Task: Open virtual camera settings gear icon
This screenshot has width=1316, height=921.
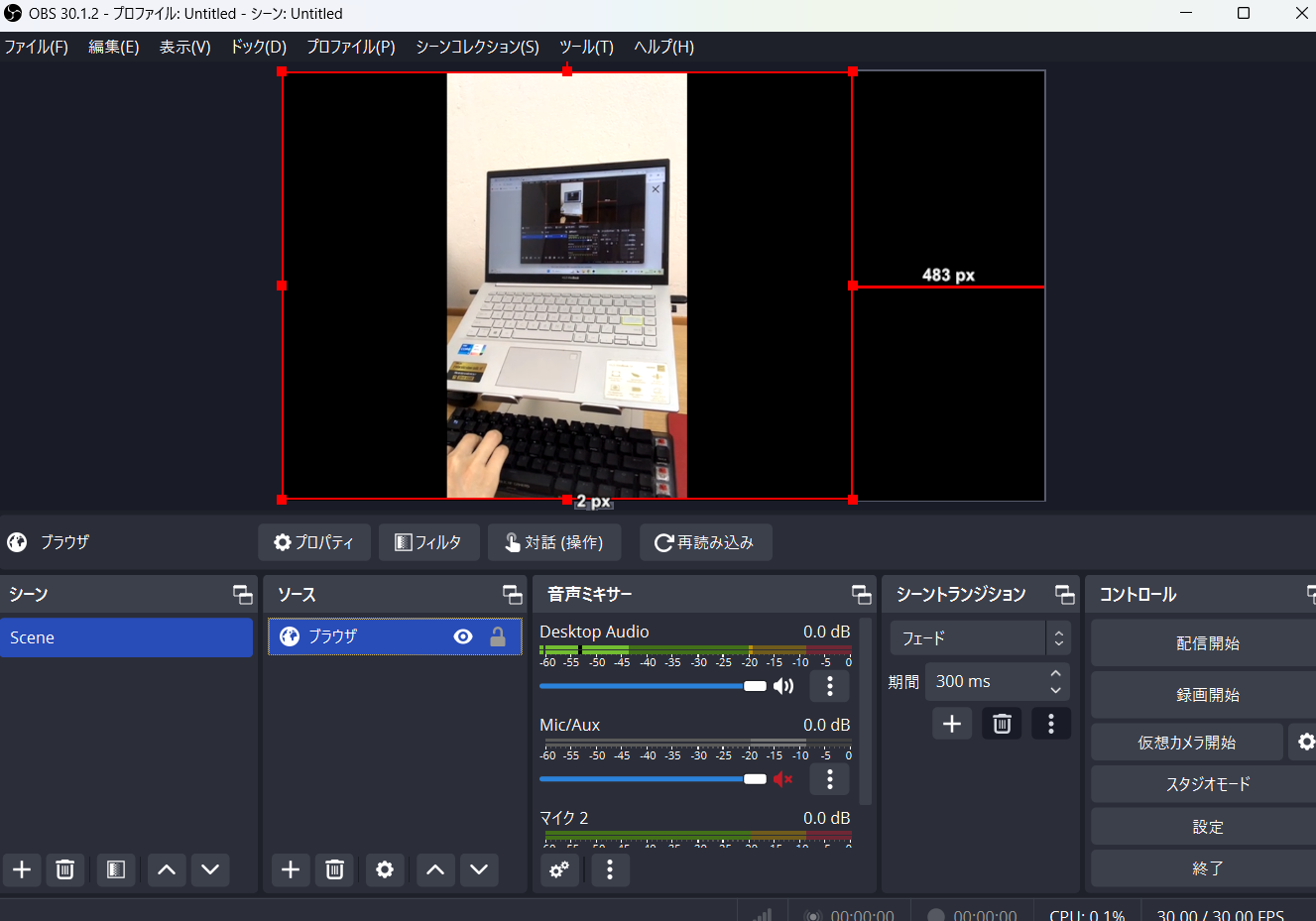Action: (x=1305, y=742)
